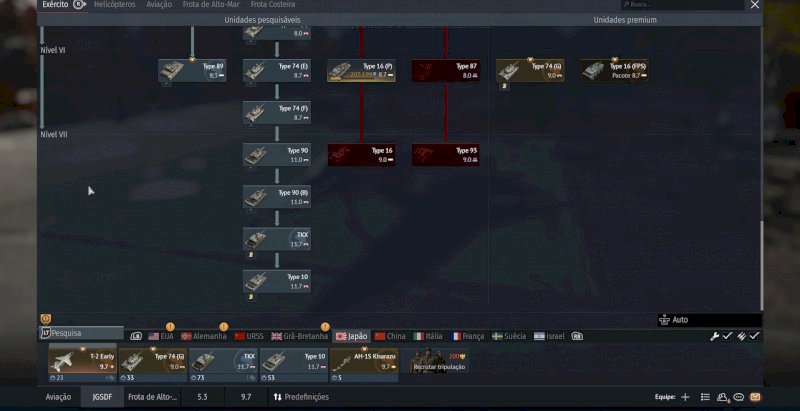
Task: Select the Suécia nation tab
Action: coord(510,337)
